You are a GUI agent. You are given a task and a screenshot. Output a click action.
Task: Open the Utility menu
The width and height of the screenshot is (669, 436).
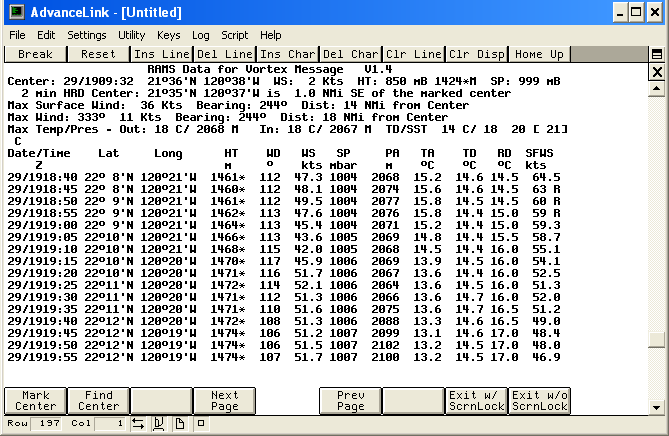(131, 35)
